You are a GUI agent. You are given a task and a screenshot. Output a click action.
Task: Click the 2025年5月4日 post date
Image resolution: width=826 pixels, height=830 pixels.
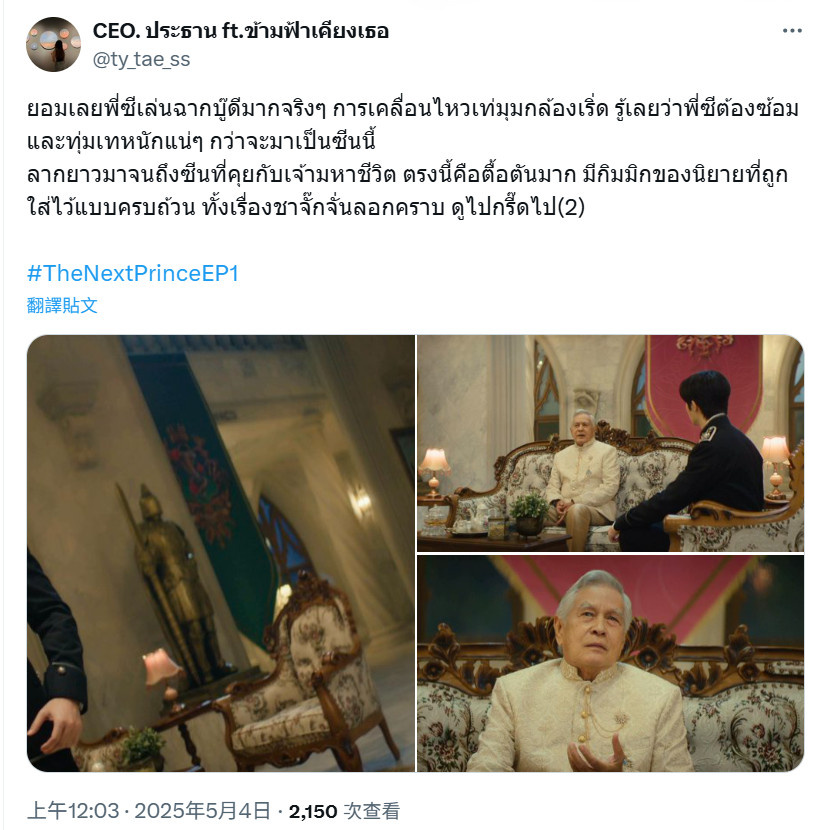tap(203, 811)
